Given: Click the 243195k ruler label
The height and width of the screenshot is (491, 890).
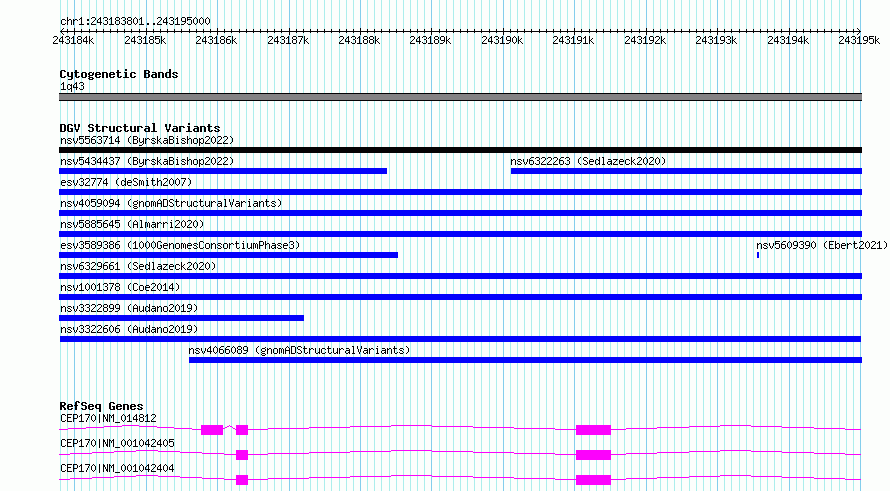Looking at the screenshot, I should [x=859, y=40].
